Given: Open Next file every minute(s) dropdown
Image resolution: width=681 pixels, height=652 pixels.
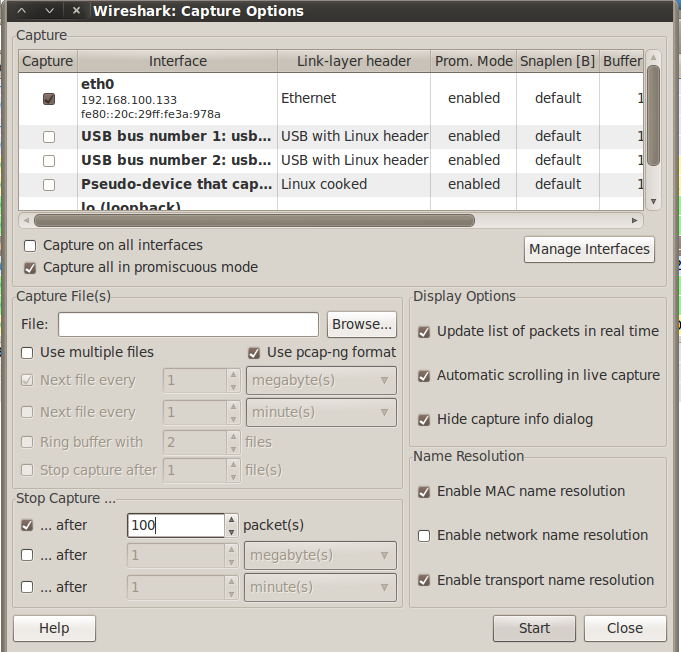Looking at the screenshot, I should [x=321, y=412].
